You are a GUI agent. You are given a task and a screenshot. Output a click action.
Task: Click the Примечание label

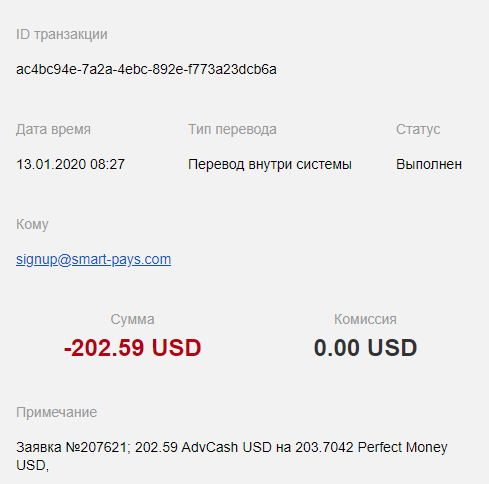(x=56, y=412)
